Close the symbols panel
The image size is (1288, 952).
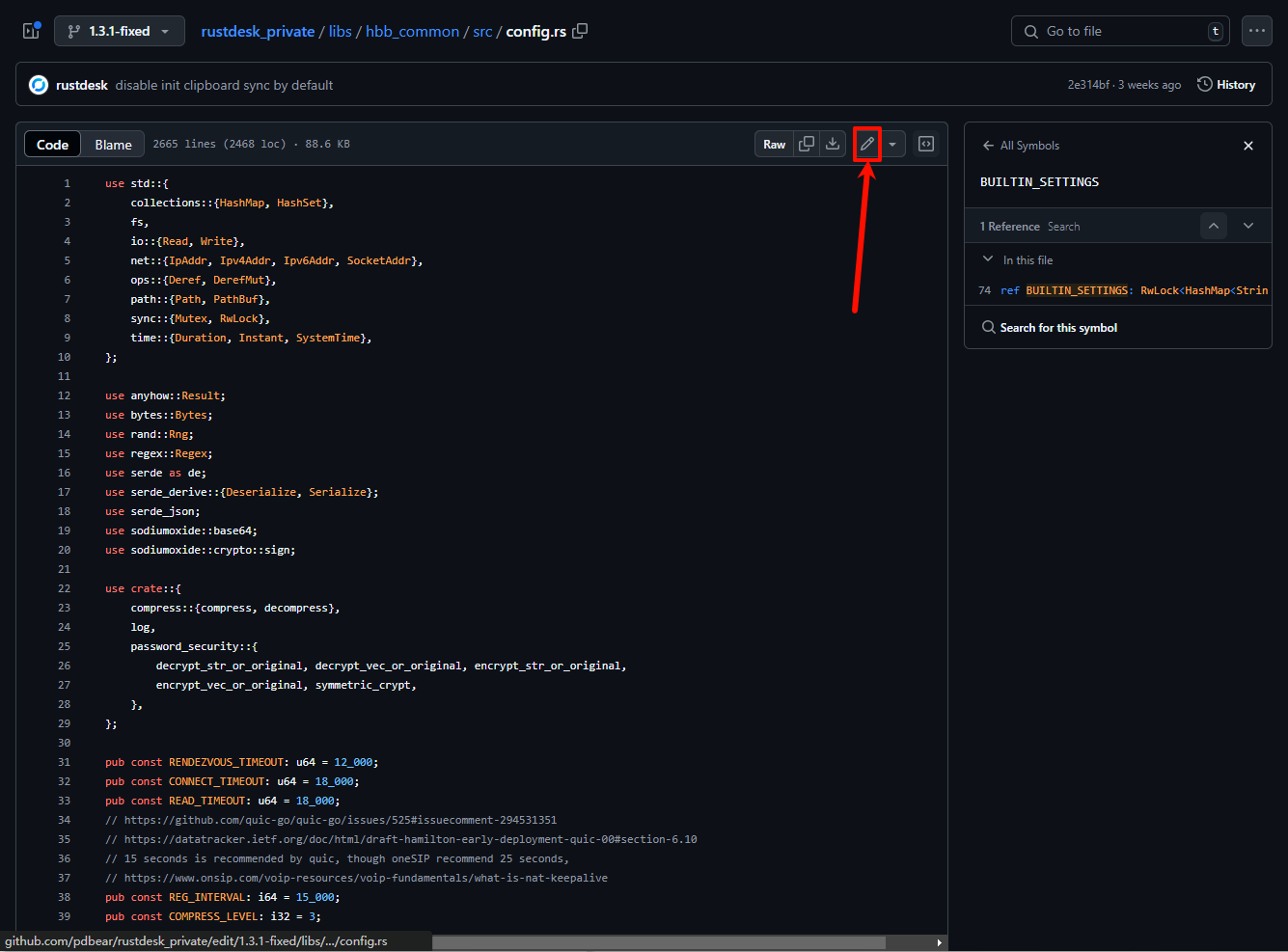pos(1248,146)
